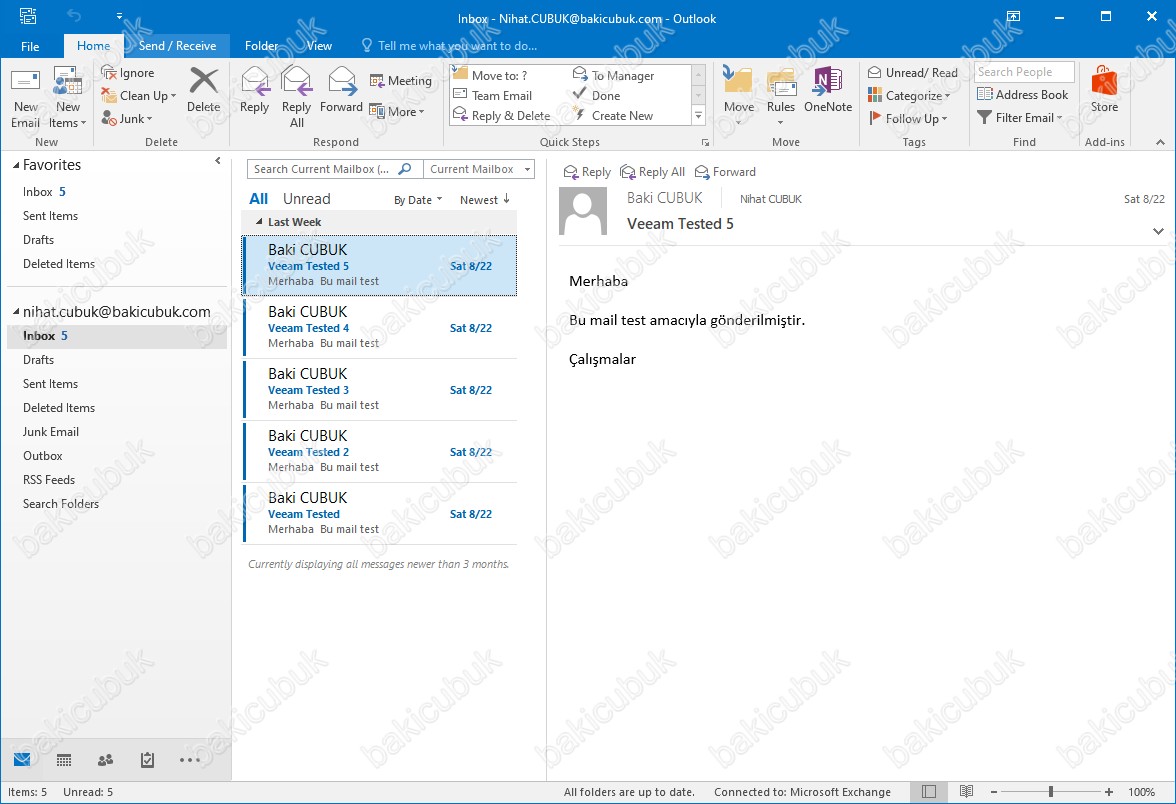Collapse the Favorites group

16,165
